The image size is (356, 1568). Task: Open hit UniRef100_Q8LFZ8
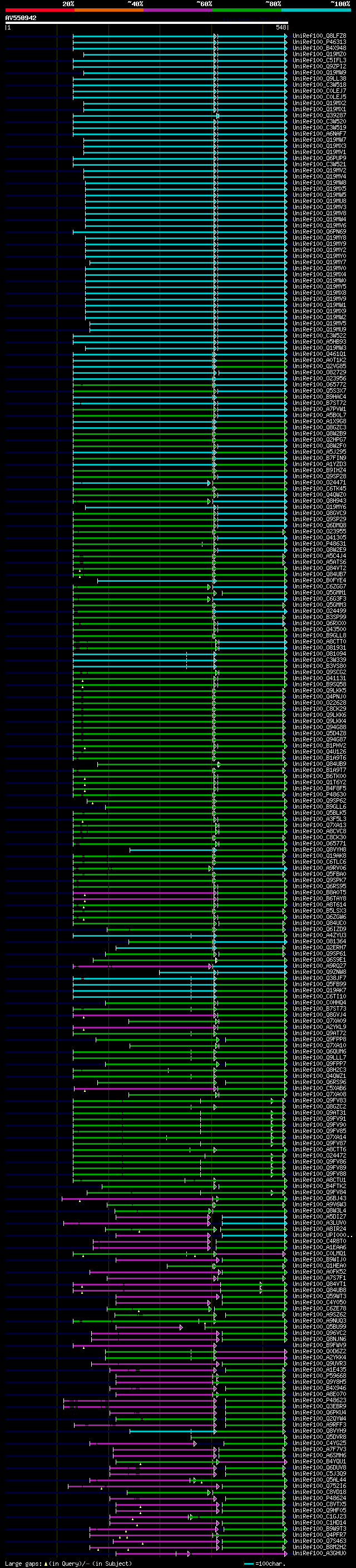point(319,36)
